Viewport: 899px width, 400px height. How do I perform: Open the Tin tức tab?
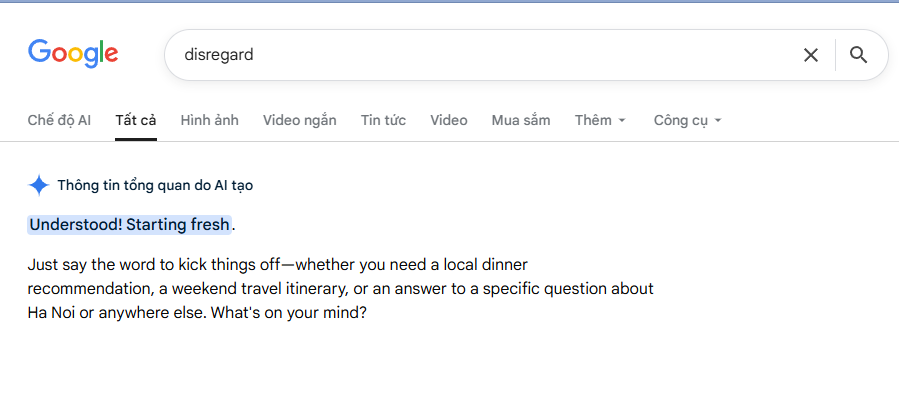pos(383,120)
